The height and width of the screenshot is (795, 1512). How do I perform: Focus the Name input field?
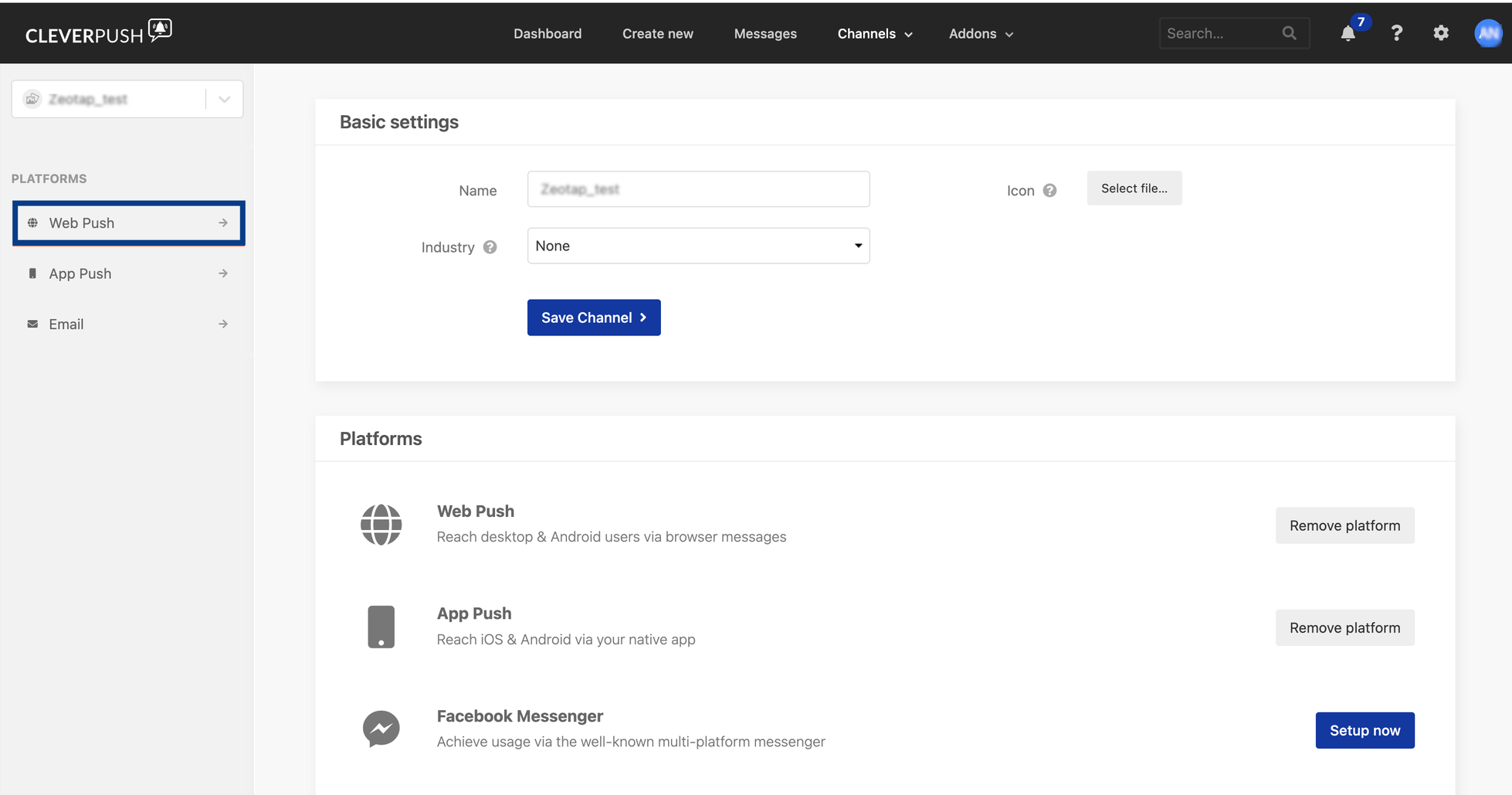[698, 189]
